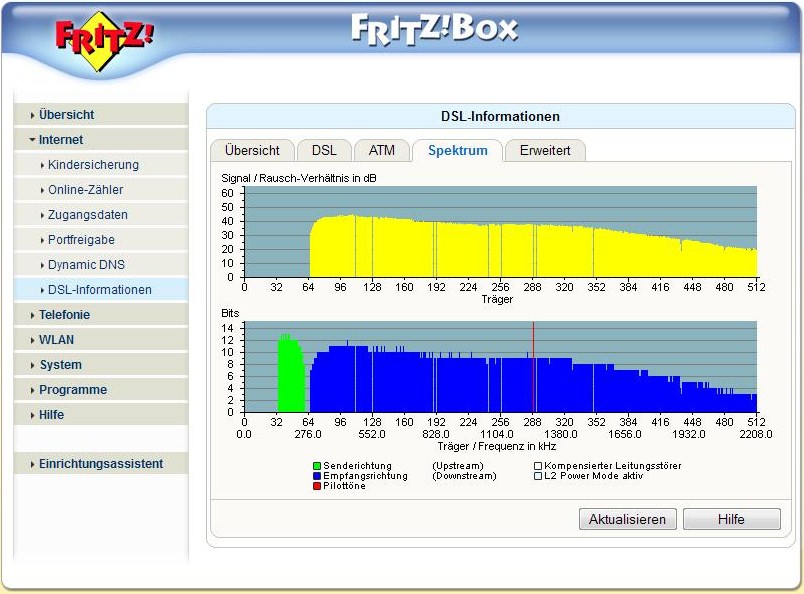
Task: Switch to the DSL tab
Action: pyautogui.click(x=324, y=150)
